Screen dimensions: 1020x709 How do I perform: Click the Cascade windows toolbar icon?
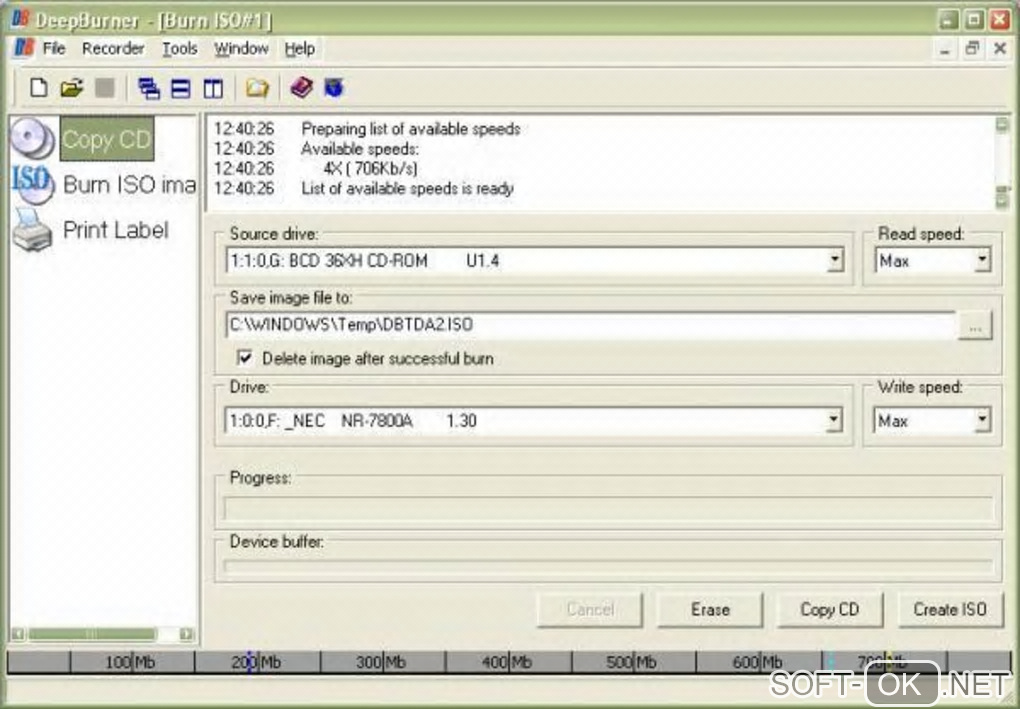[x=149, y=88]
